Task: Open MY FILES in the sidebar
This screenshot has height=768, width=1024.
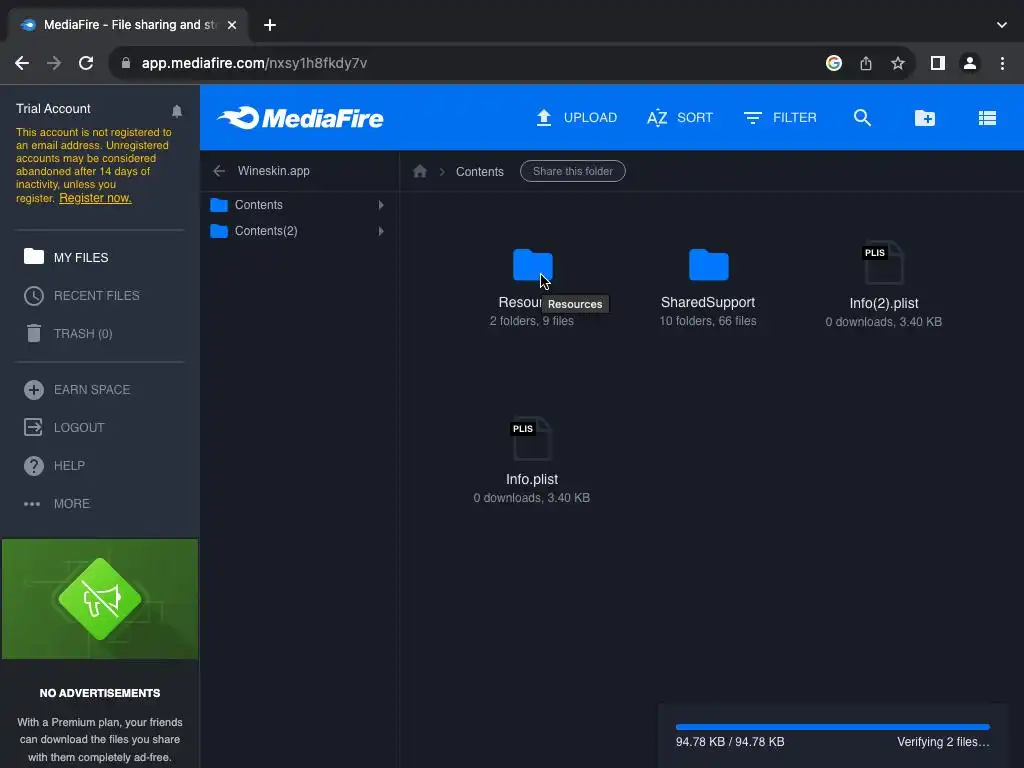Action: [x=81, y=258]
